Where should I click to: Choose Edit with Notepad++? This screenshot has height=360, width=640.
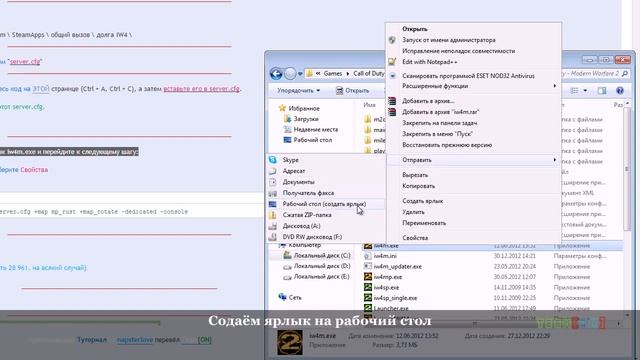point(429,62)
